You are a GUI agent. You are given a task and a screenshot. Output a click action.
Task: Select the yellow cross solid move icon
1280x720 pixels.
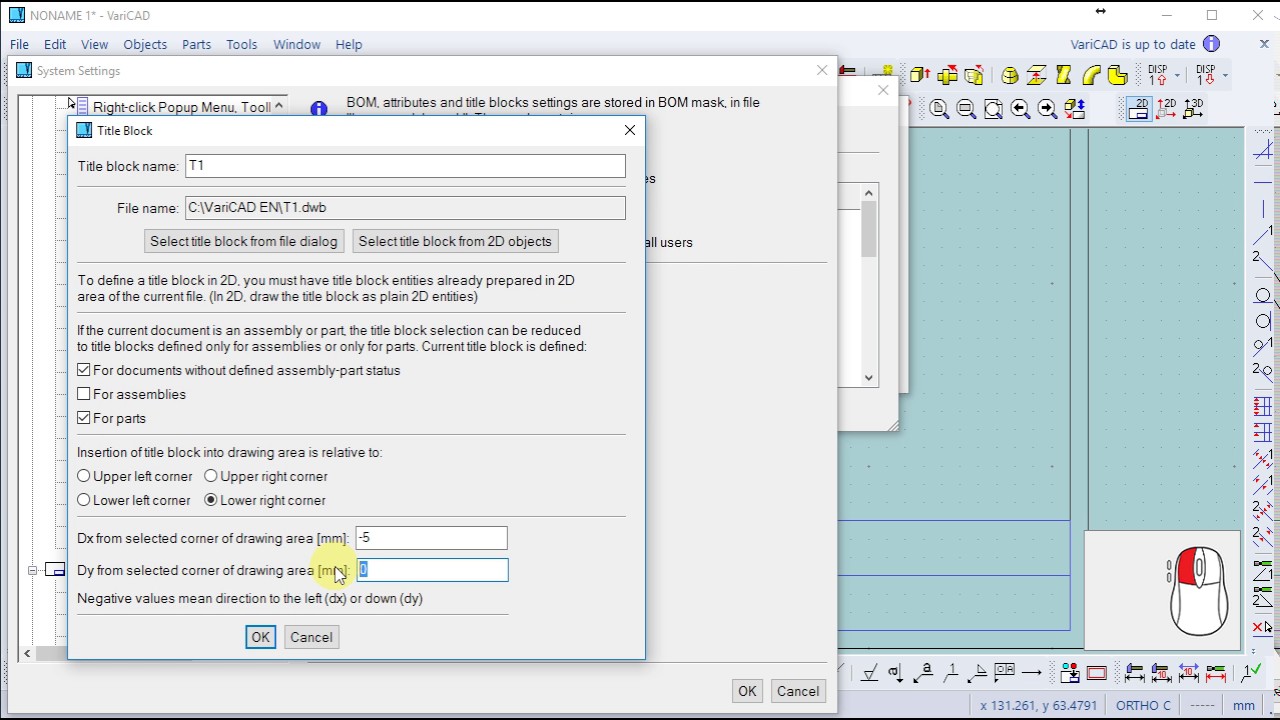(x=948, y=75)
